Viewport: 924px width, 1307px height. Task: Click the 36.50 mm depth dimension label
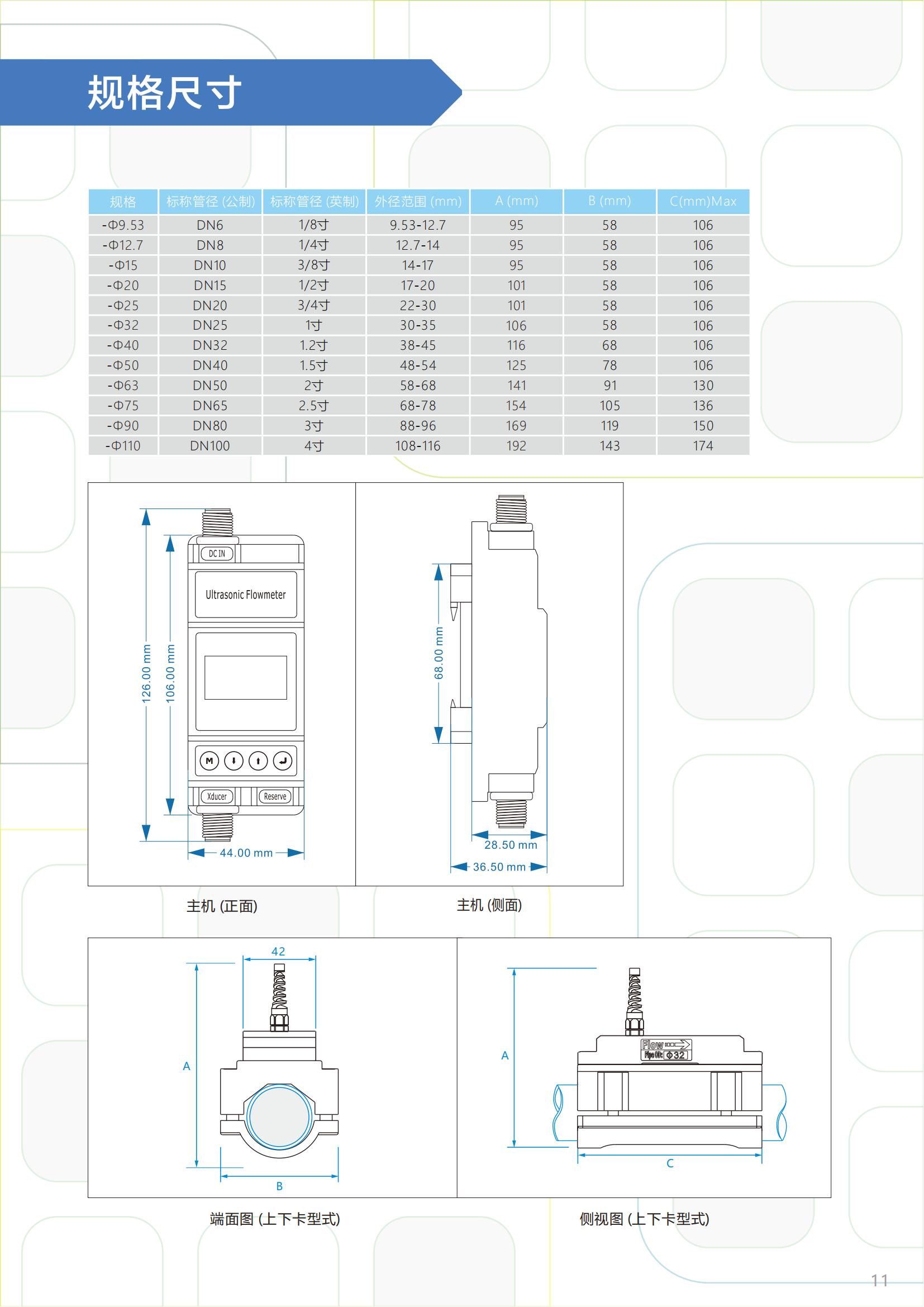[x=499, y=867]
